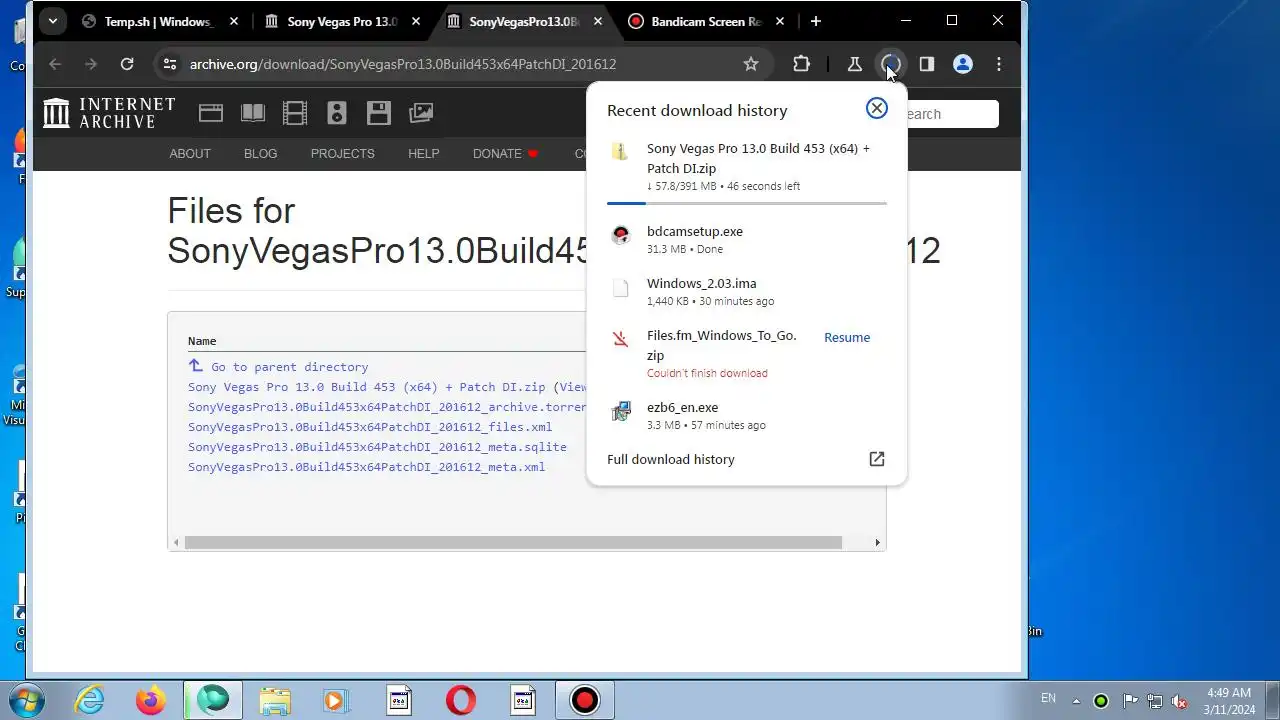Image resolution: width=1280 pixels, height=720 pixels.
Task: Toggle the browser side panel
Action: [x=927, y=64]
